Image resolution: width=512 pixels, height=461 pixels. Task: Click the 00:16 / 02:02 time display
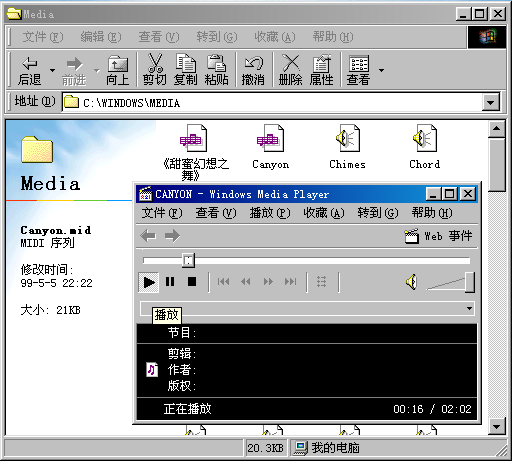432,409
